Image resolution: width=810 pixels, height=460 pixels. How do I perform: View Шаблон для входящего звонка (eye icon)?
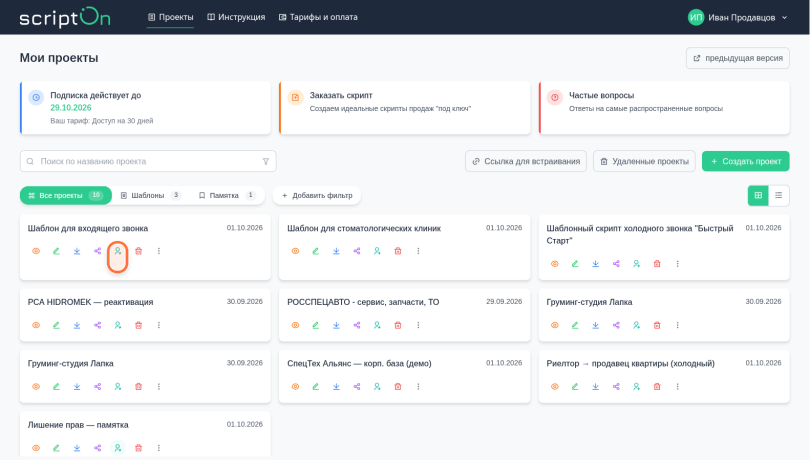[x=36, y=251]
